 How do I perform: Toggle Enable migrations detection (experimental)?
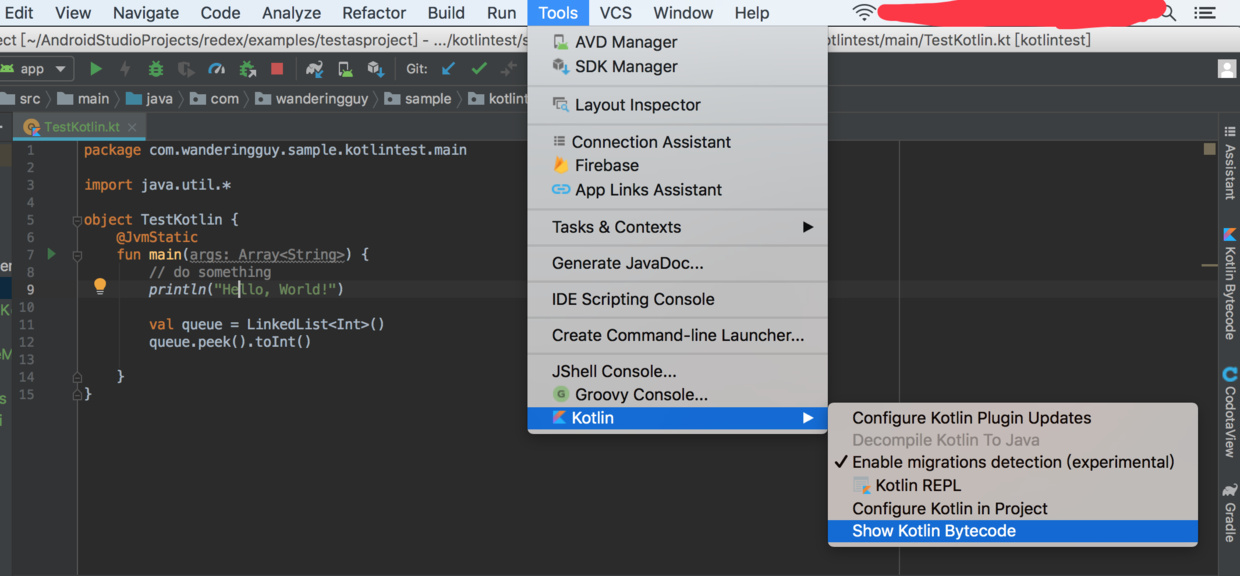pos(1012,462)
